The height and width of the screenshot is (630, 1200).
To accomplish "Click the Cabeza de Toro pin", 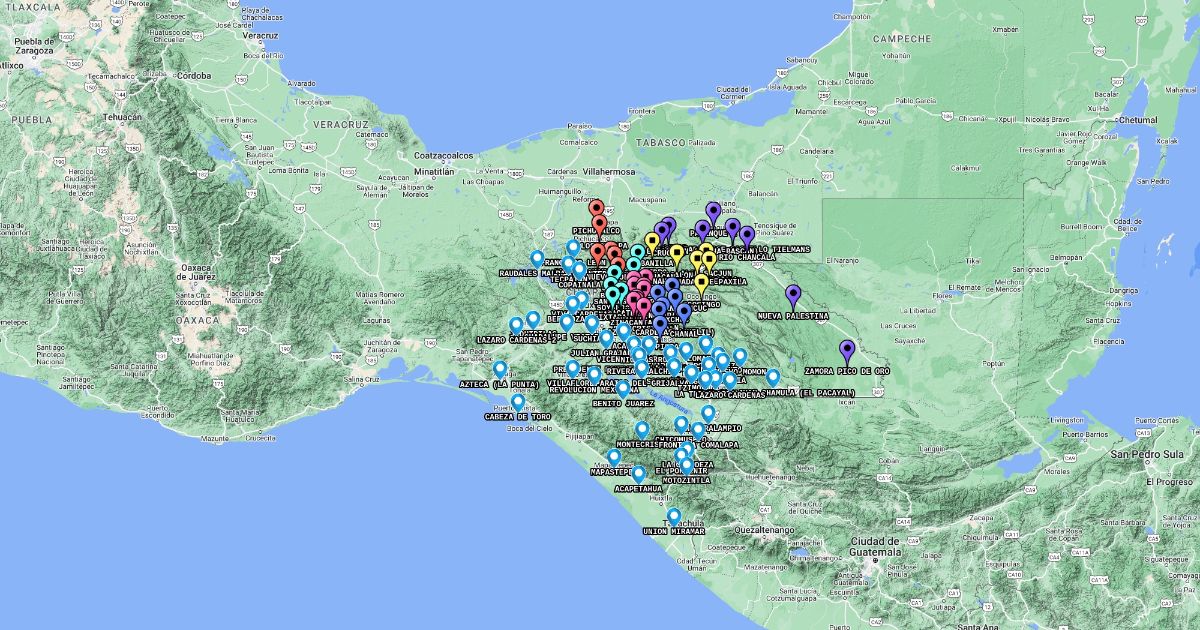I will [518, 402].
